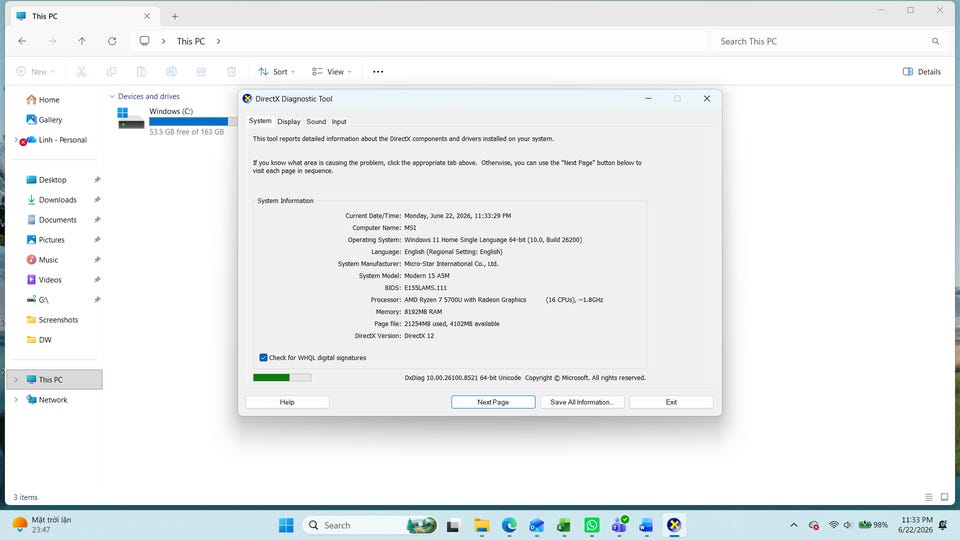Viewport: 960px width, 540px height.
Task: Open the Sort dropdown
Action: pos(276,72)
